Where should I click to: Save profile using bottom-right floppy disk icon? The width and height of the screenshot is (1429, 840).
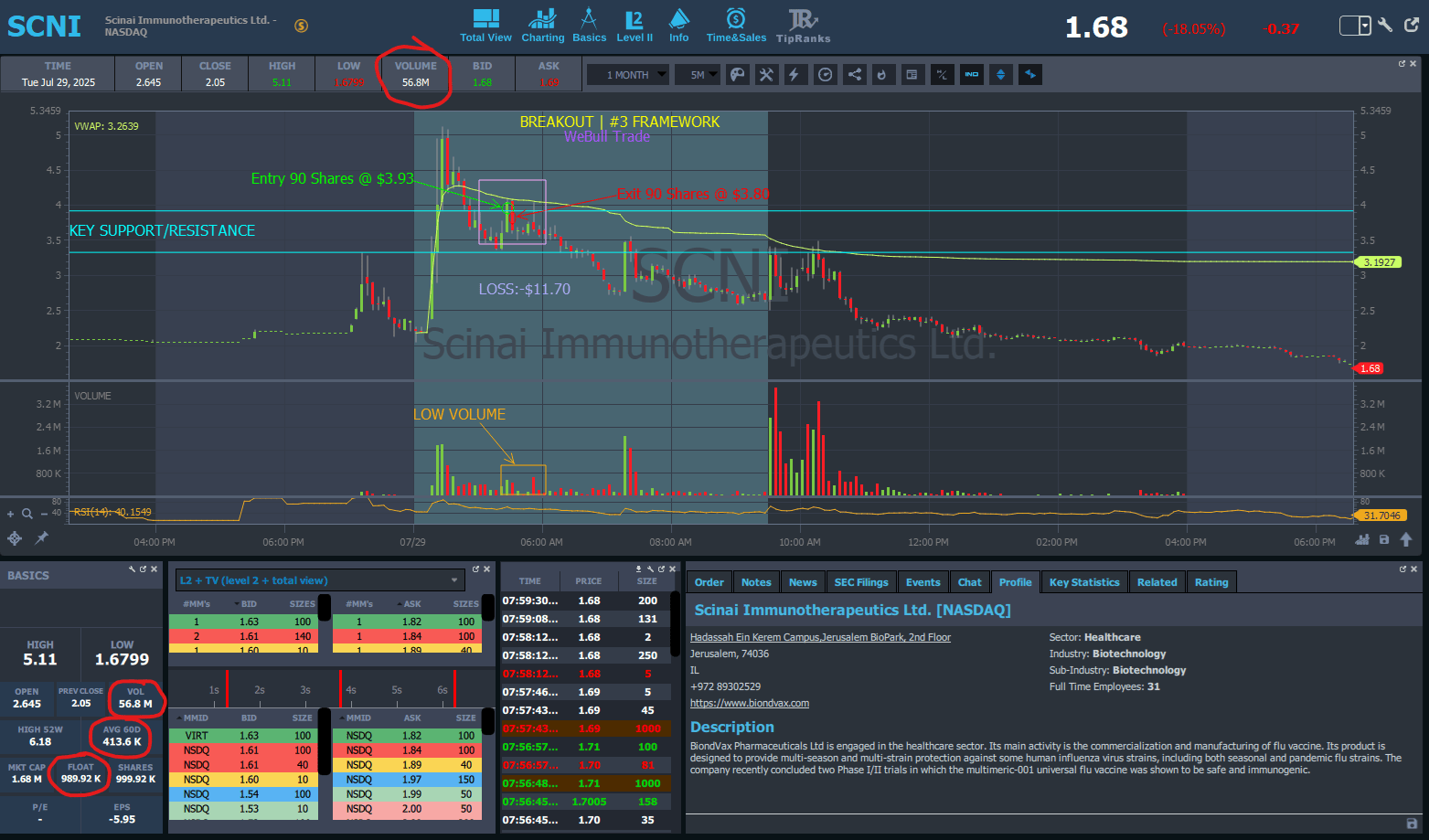tap(1412, 823)
